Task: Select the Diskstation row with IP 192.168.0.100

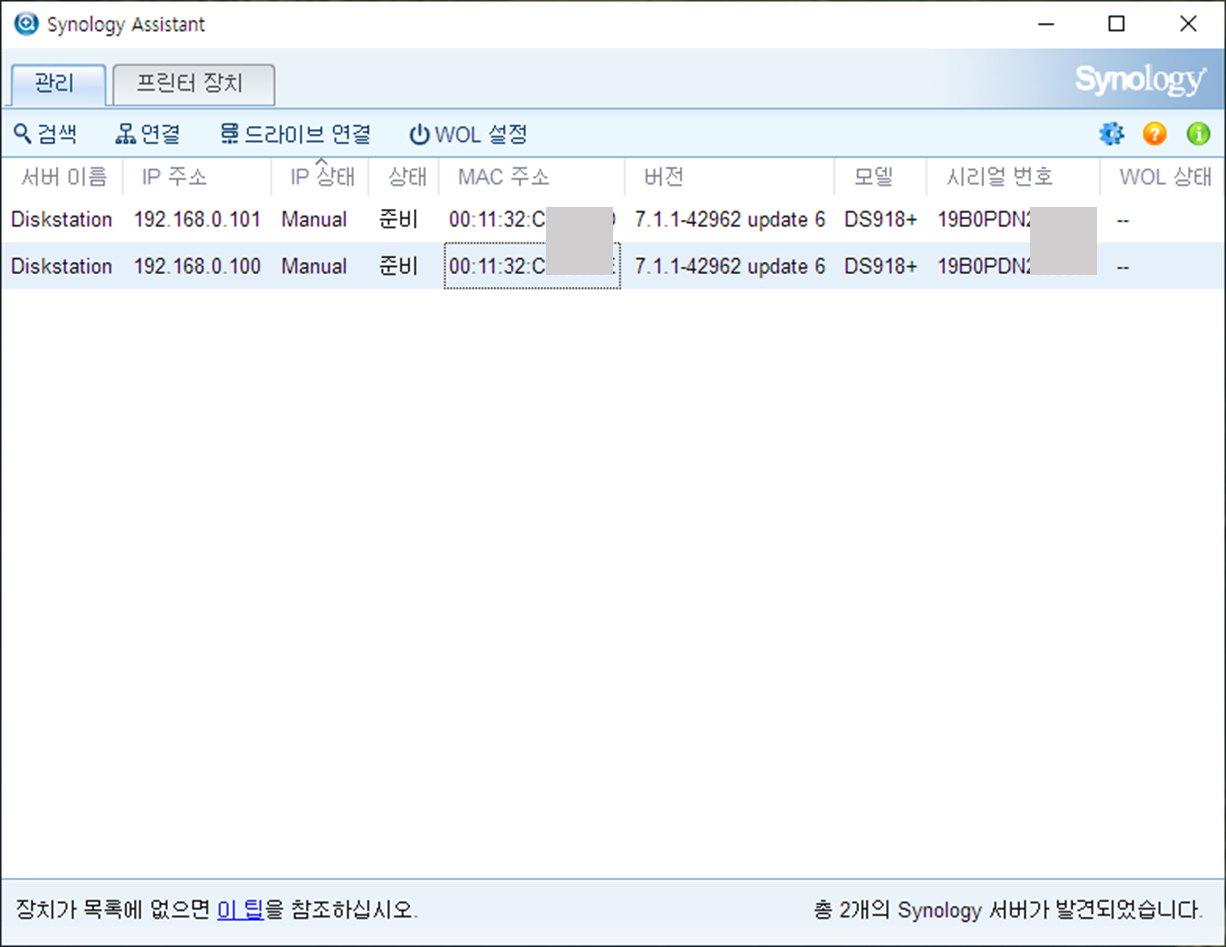Action: (612, 266)
